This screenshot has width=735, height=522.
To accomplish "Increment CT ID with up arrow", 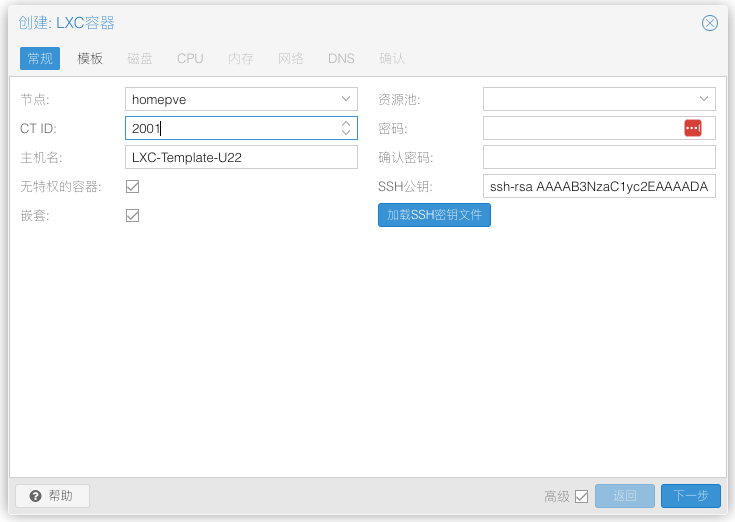I will [x=346, y=124].
